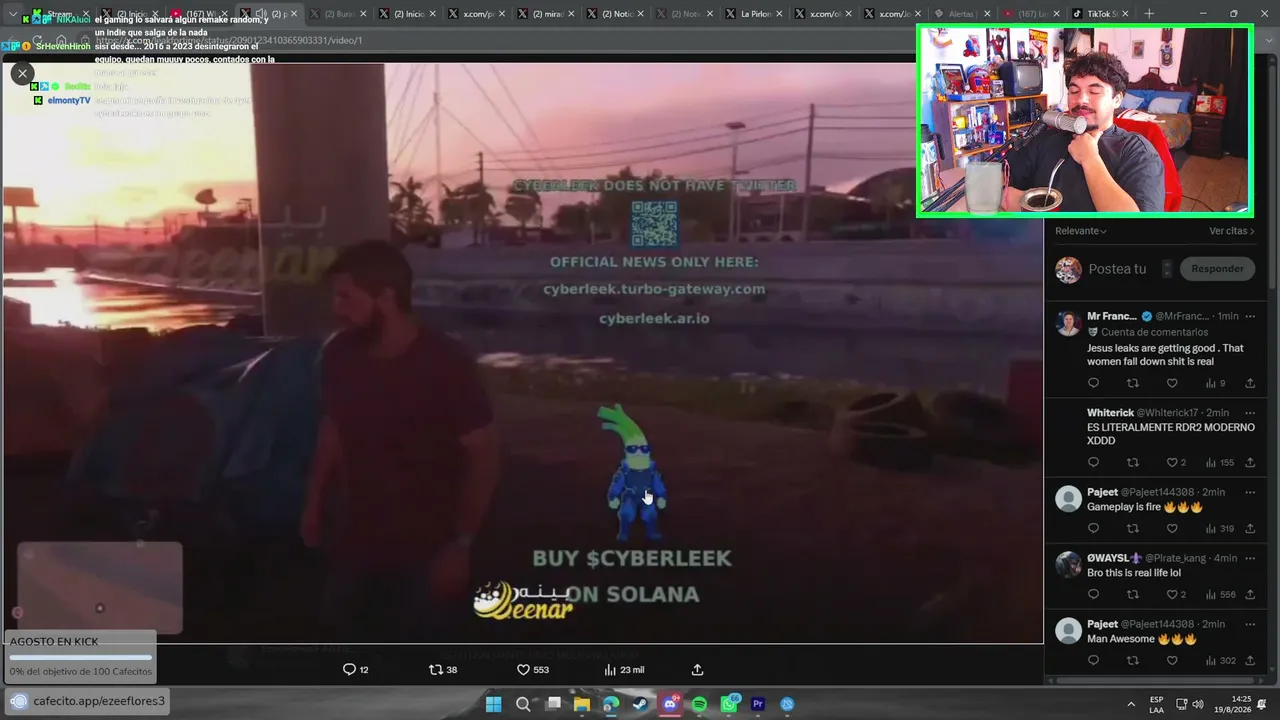This screenshot has width=1280, height=720.
Task: Open the Windows Start menu
Action: pyautogui.click(x=493, y=704)
